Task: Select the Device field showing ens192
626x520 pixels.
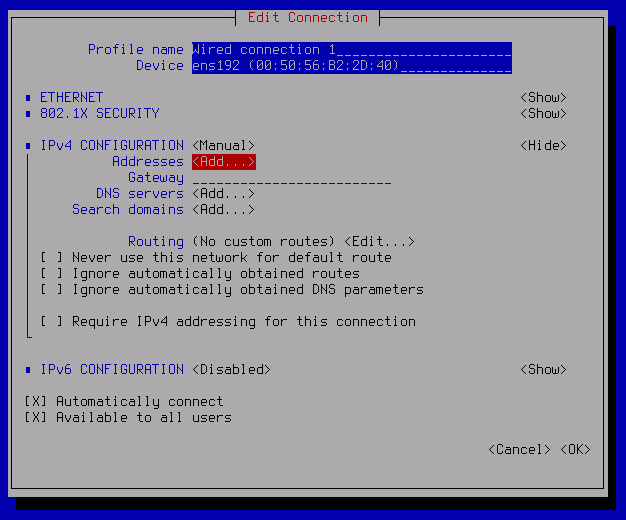Action: point(352,66)
